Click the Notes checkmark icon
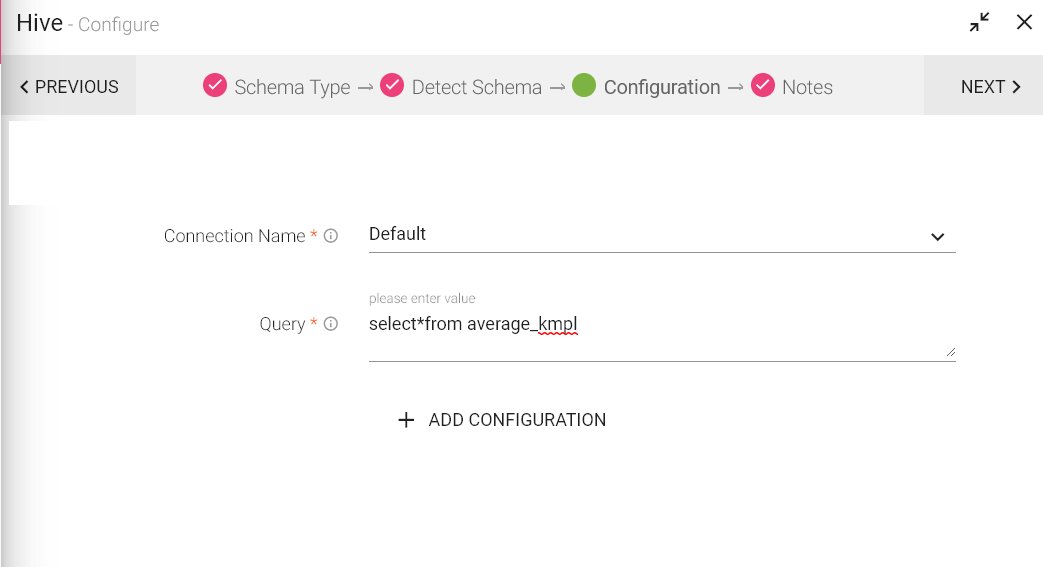1043x567 pixels. (763, 86)
